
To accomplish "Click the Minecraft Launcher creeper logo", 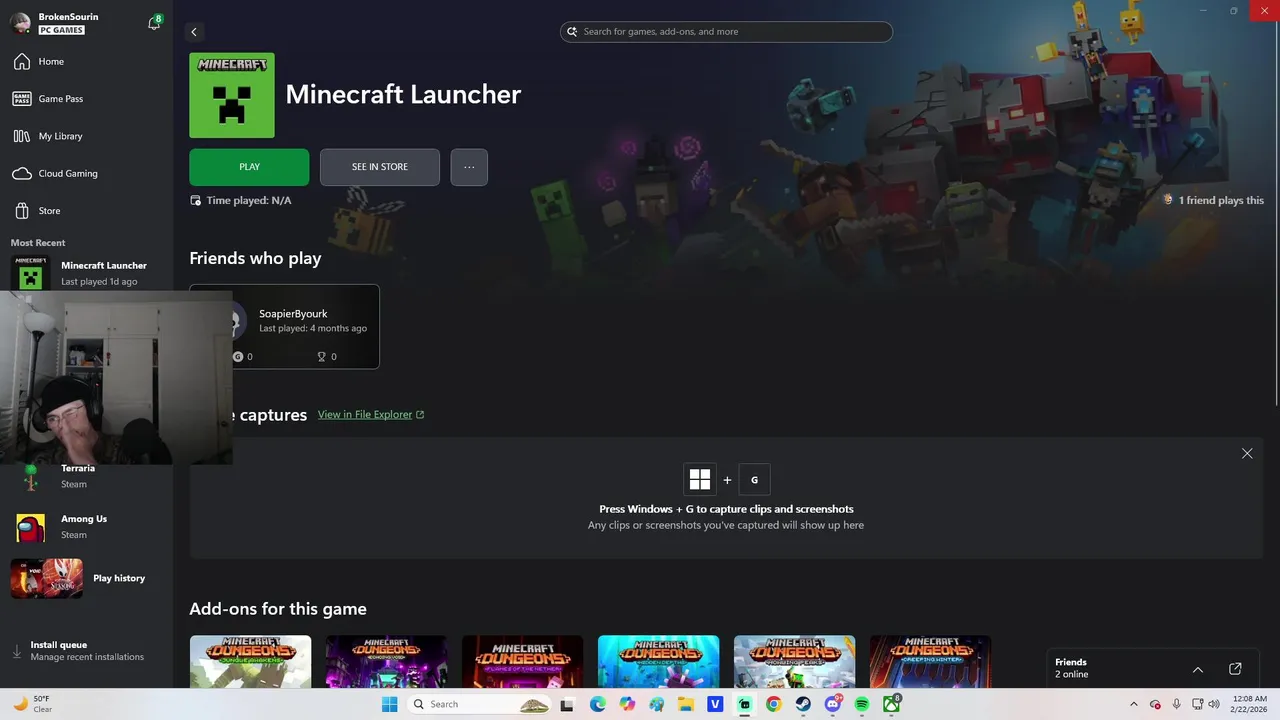I will (x=232, y=95).
